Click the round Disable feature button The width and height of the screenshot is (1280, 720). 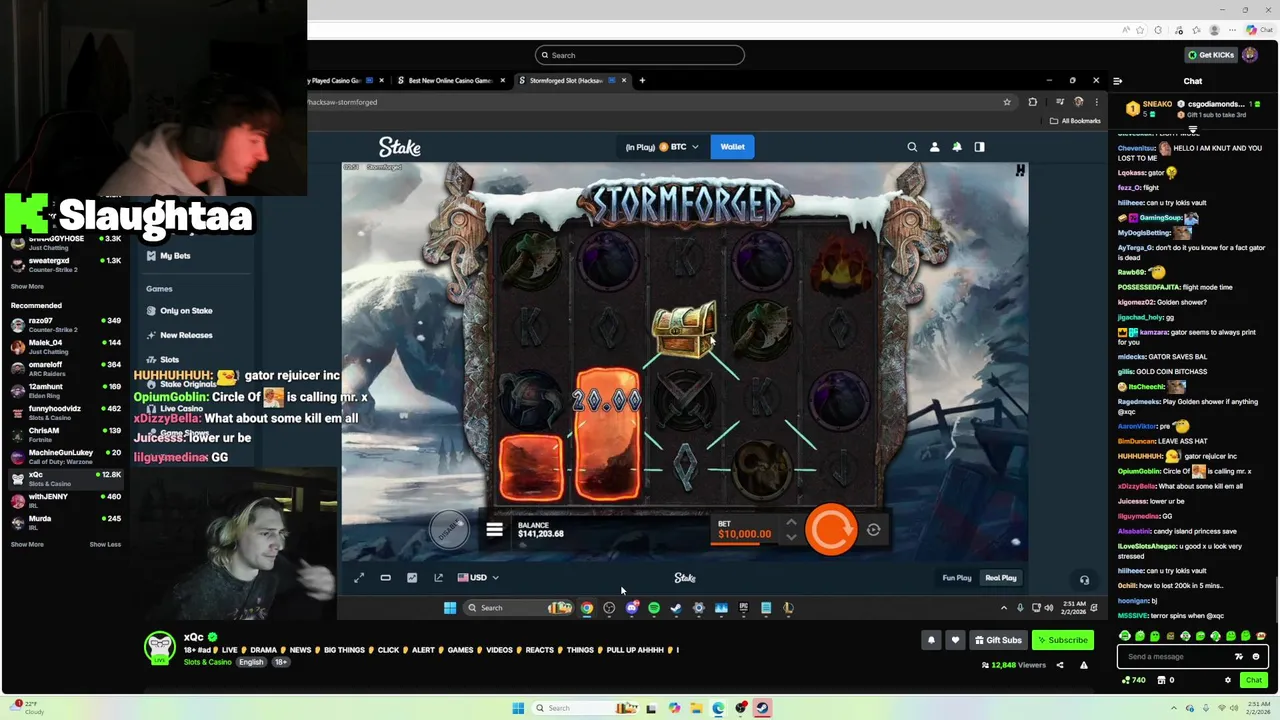click(x=448, y=528)
